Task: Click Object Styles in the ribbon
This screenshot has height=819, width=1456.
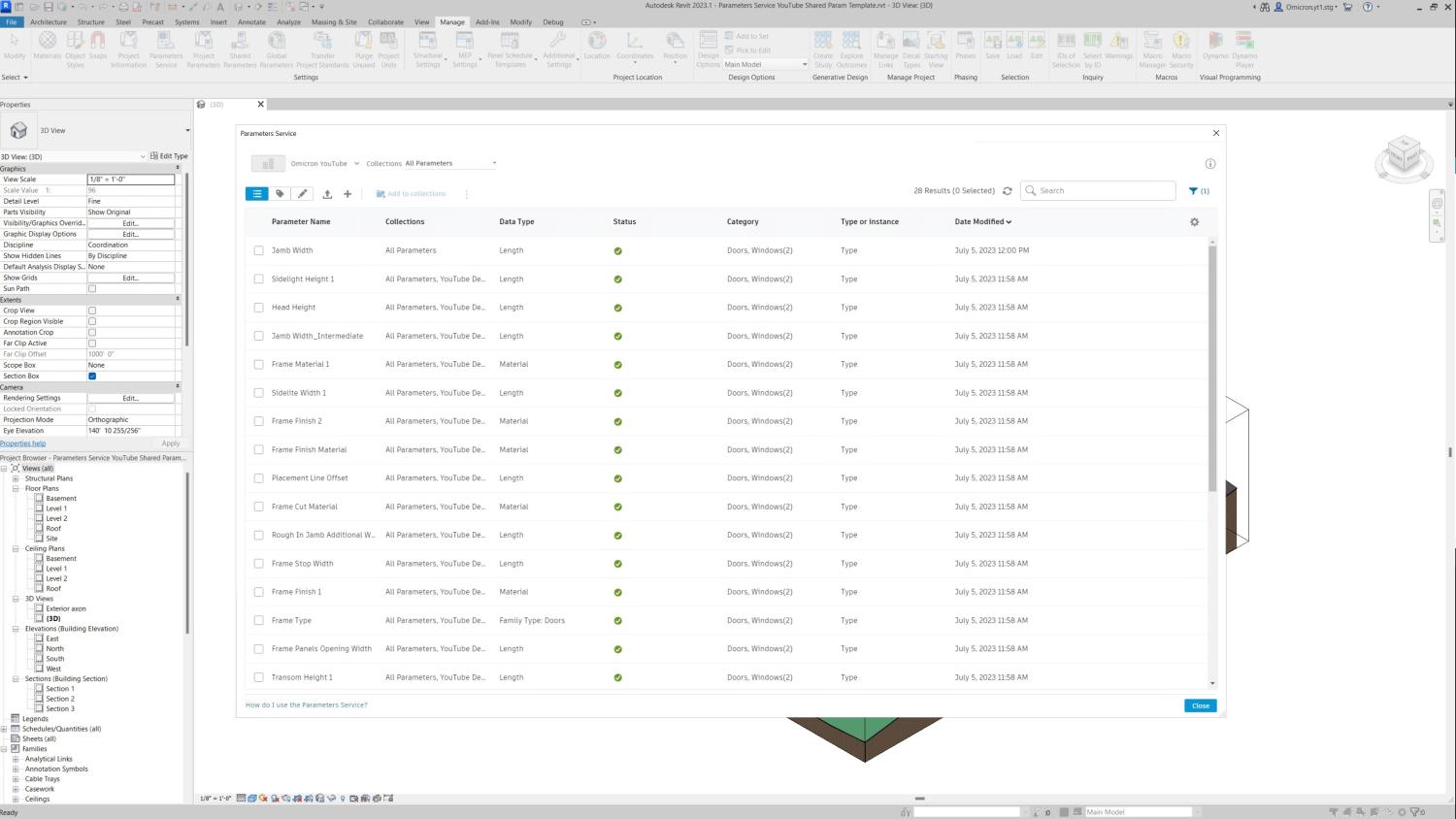Action: tap(75, 49)
